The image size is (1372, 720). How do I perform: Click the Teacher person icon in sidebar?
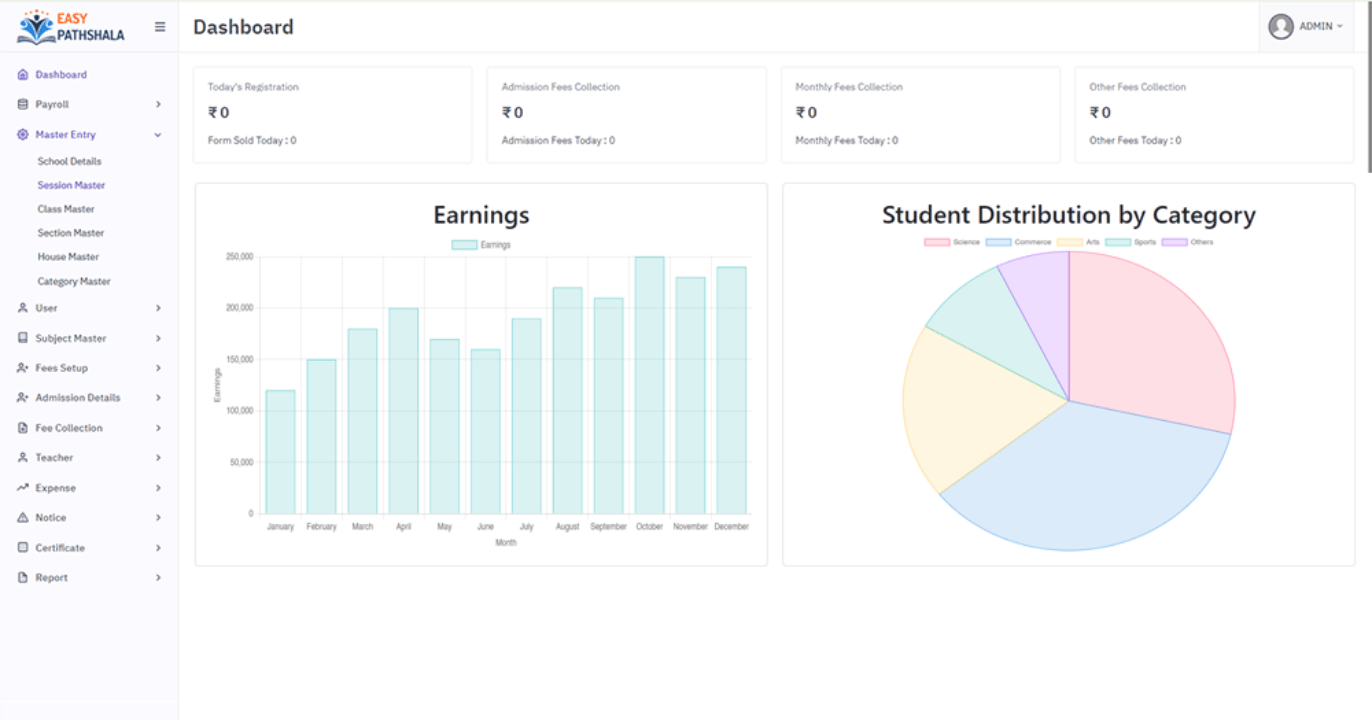(23, 458)
